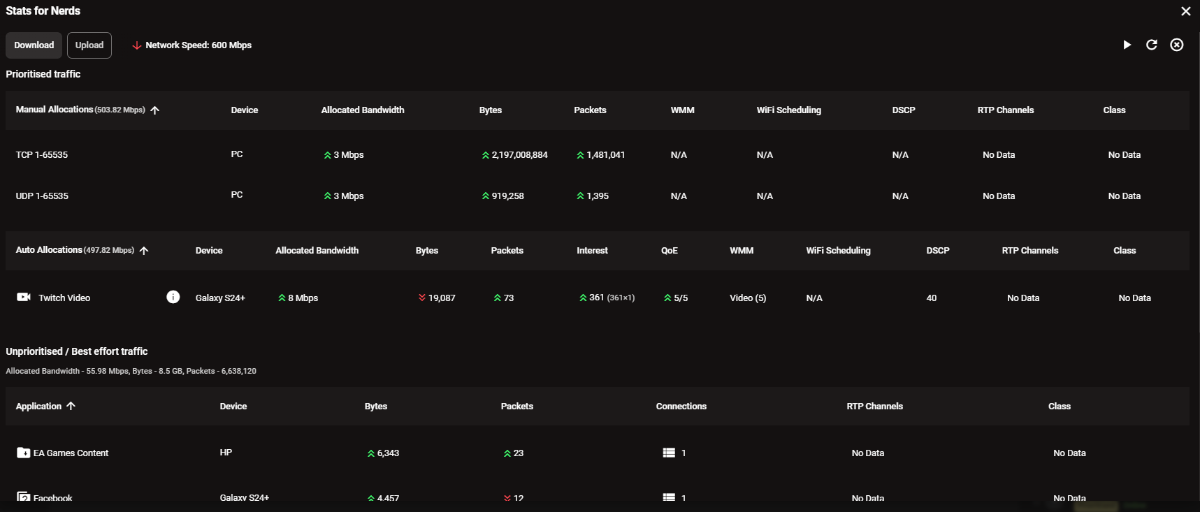Close the Stats for Nerds panel
The height and width of the screenshot is (512, 1200).
pos(1185,11)
